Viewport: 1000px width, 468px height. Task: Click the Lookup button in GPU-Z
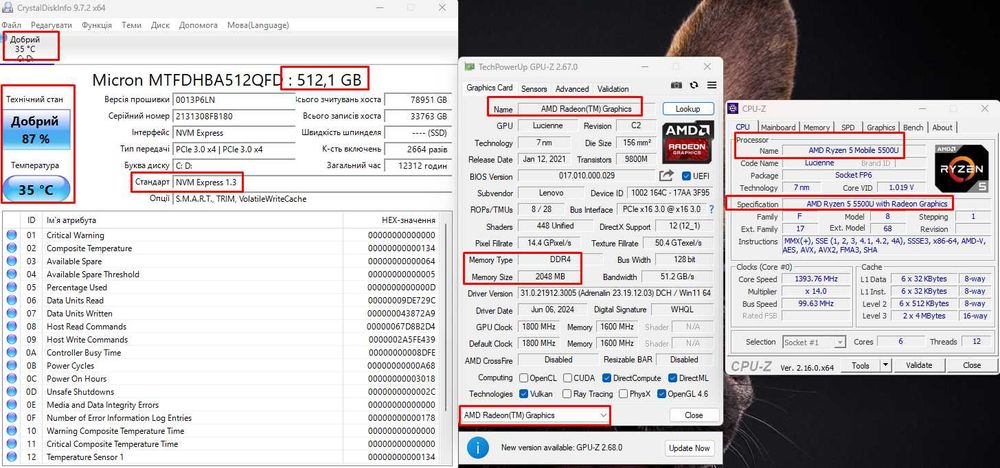pos(688,109)
